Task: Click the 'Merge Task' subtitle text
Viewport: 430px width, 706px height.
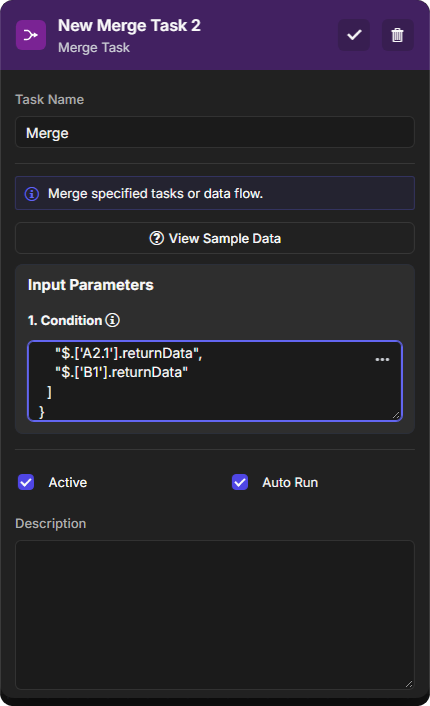Action: [x=94, y=48]
